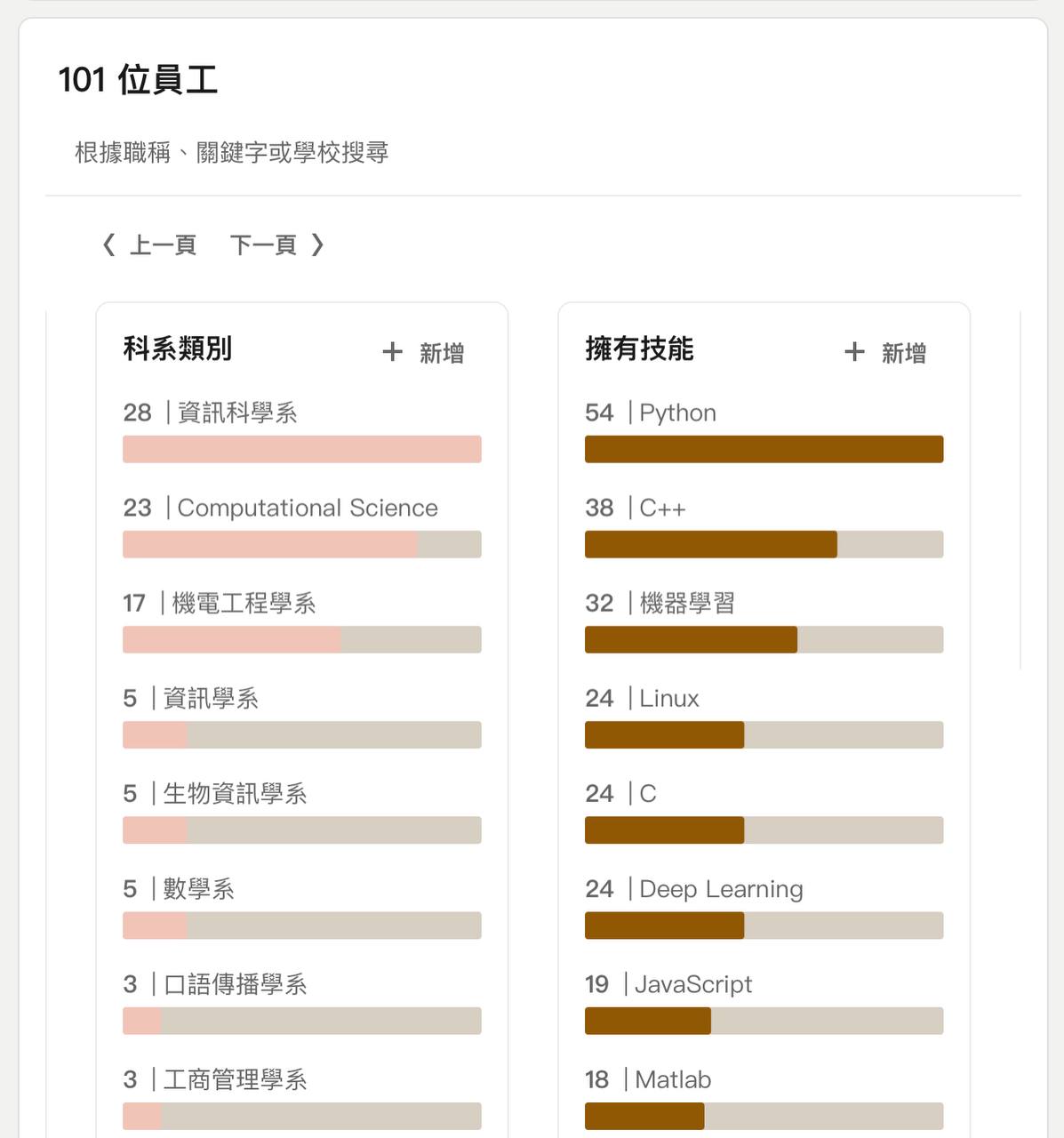Filter by 口語傳播學系 label
This screenshot has width=1064, height=1138.
coord(235,984)
